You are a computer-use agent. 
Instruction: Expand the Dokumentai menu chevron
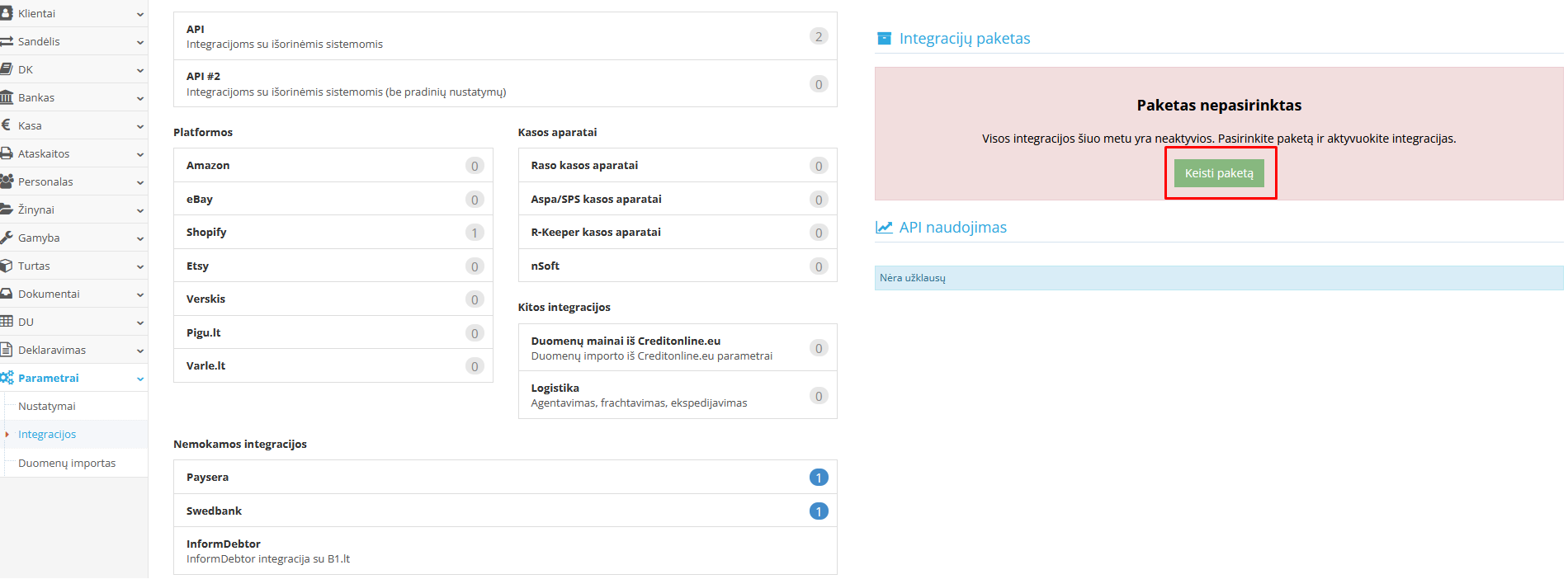tap(139, 294)
